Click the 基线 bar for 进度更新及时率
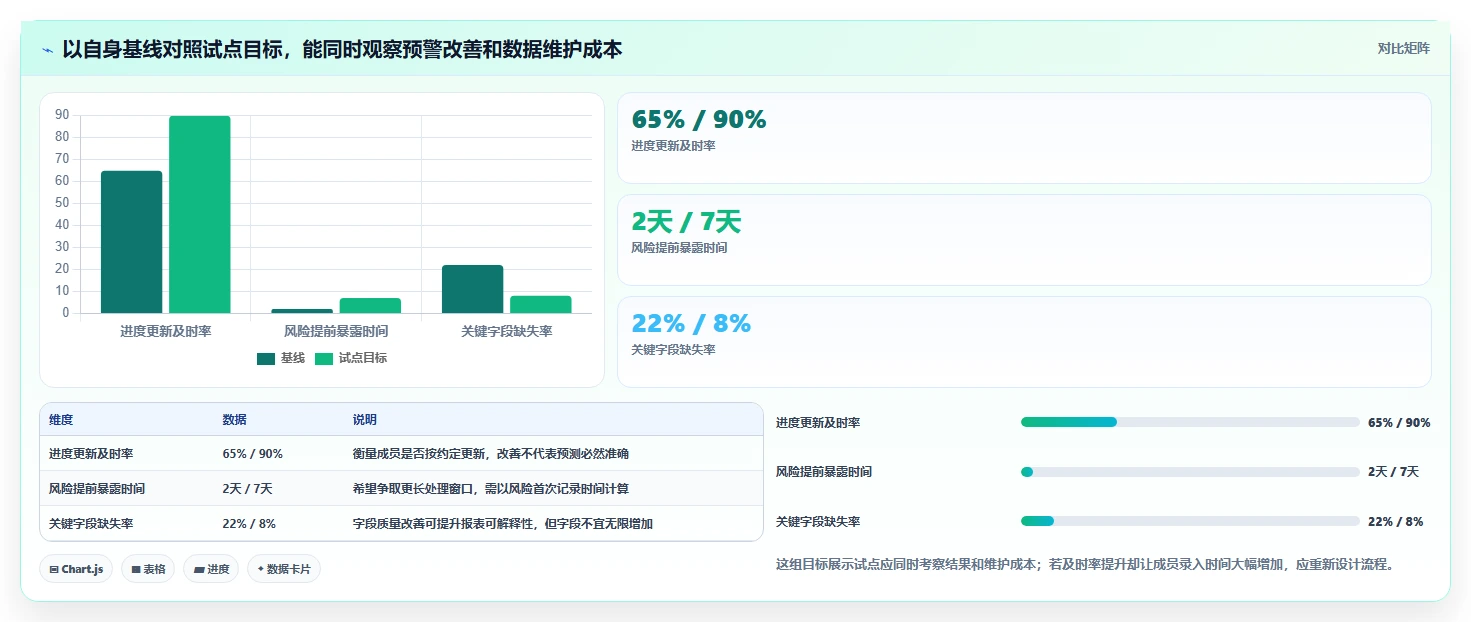 click(131, 242)
